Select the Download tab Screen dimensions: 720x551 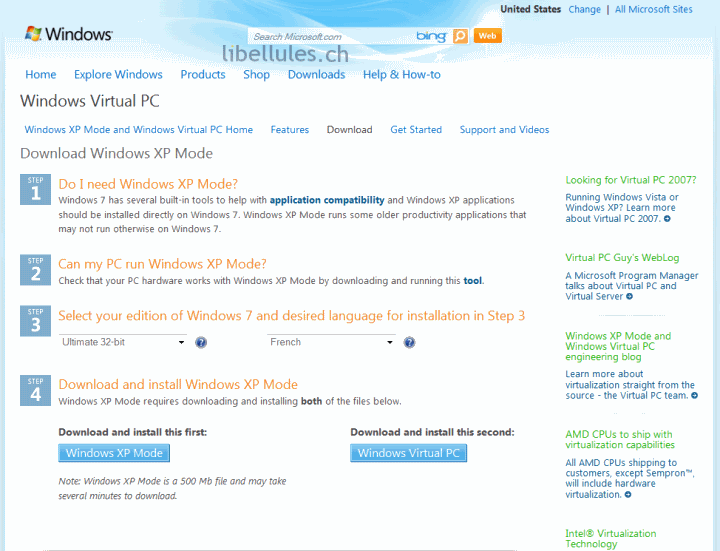click(x=349, y=130)
